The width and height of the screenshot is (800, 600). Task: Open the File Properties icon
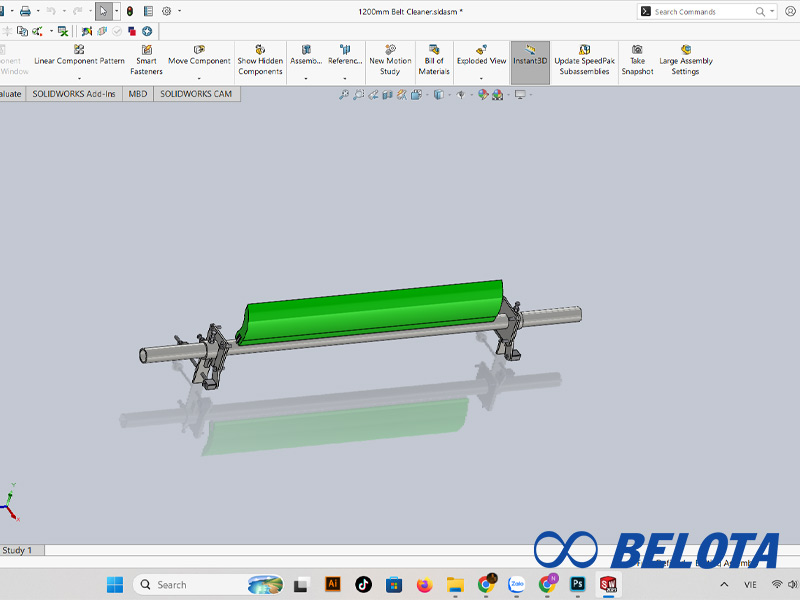click(x=148, y=11)
